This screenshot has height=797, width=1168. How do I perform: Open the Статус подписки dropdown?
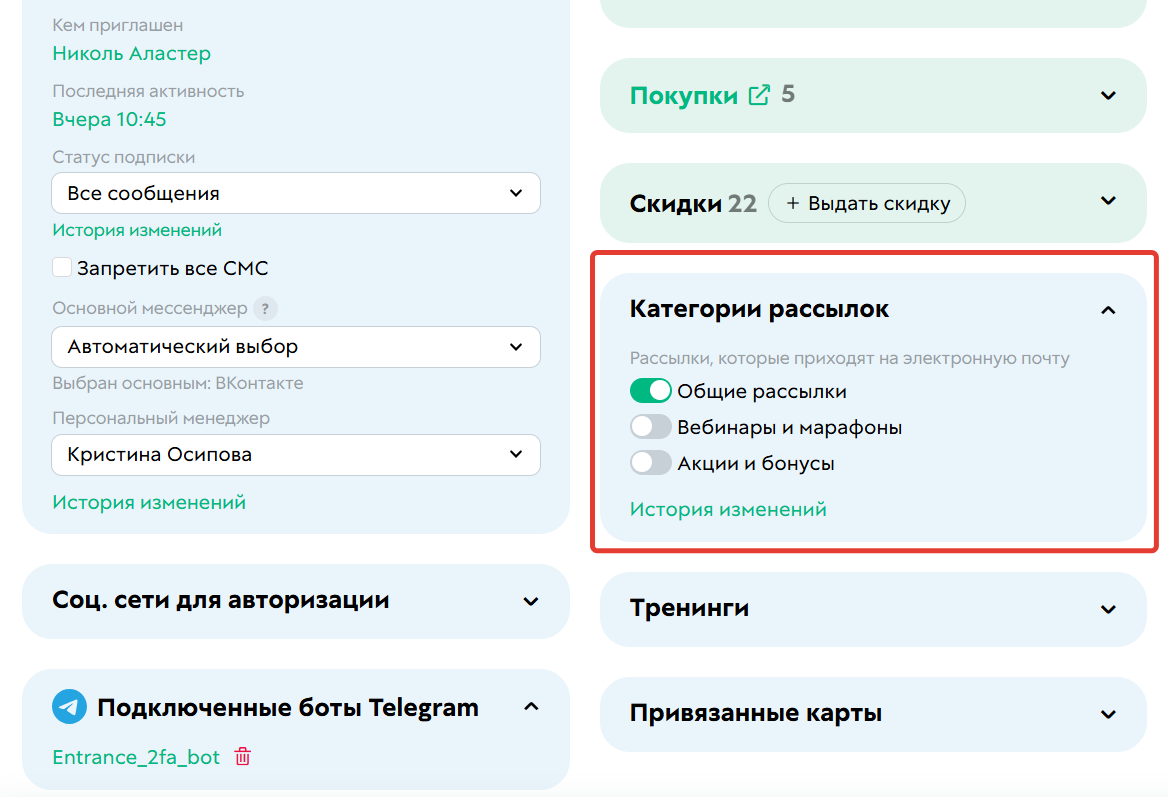(295, 192)
